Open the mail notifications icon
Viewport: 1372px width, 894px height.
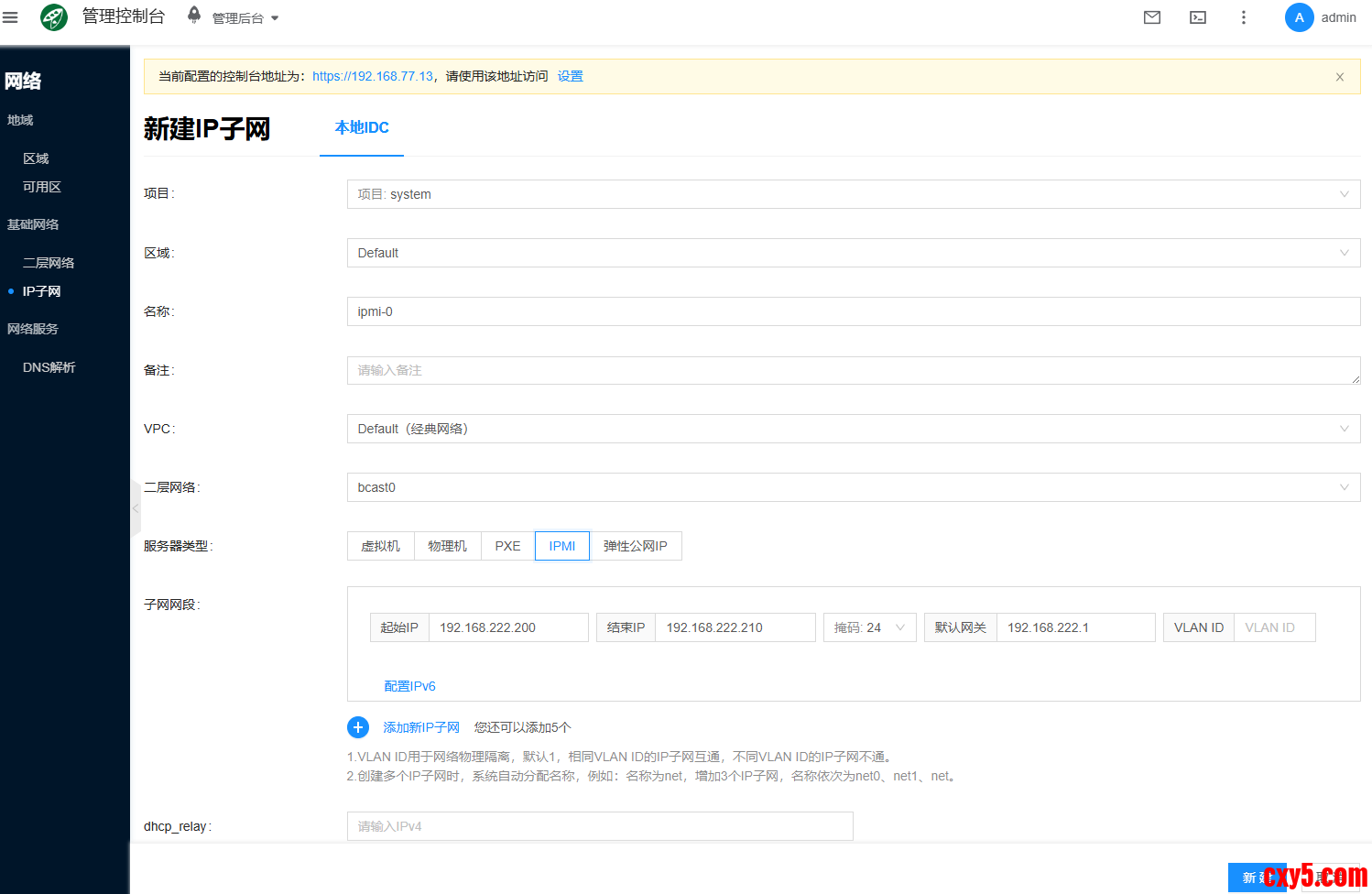[x=1152, y=17]
